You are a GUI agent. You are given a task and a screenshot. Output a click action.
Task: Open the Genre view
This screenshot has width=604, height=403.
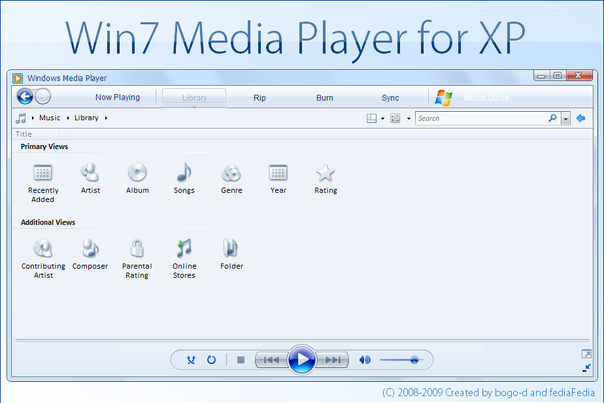tap(232, 178)
